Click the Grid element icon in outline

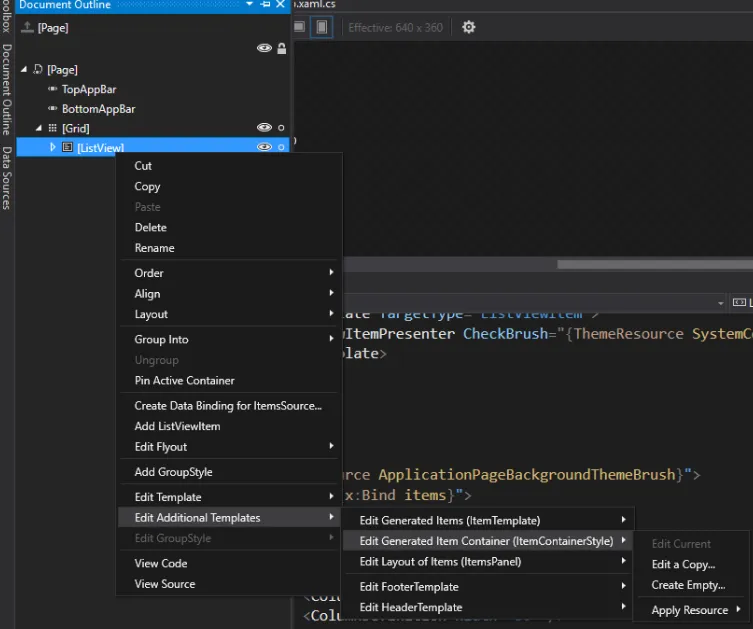point(52,128)
